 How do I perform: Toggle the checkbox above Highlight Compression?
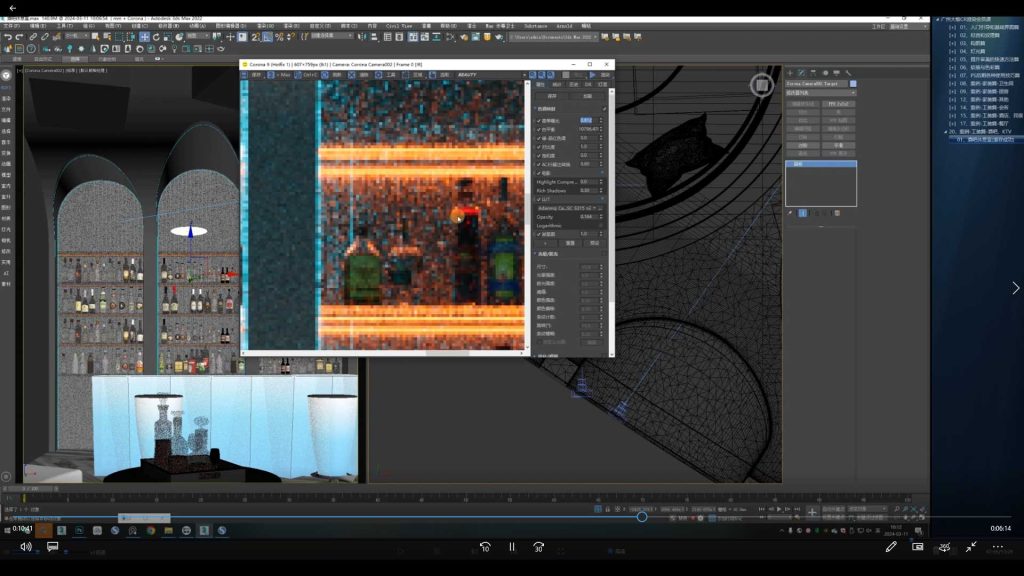[539, 173]
